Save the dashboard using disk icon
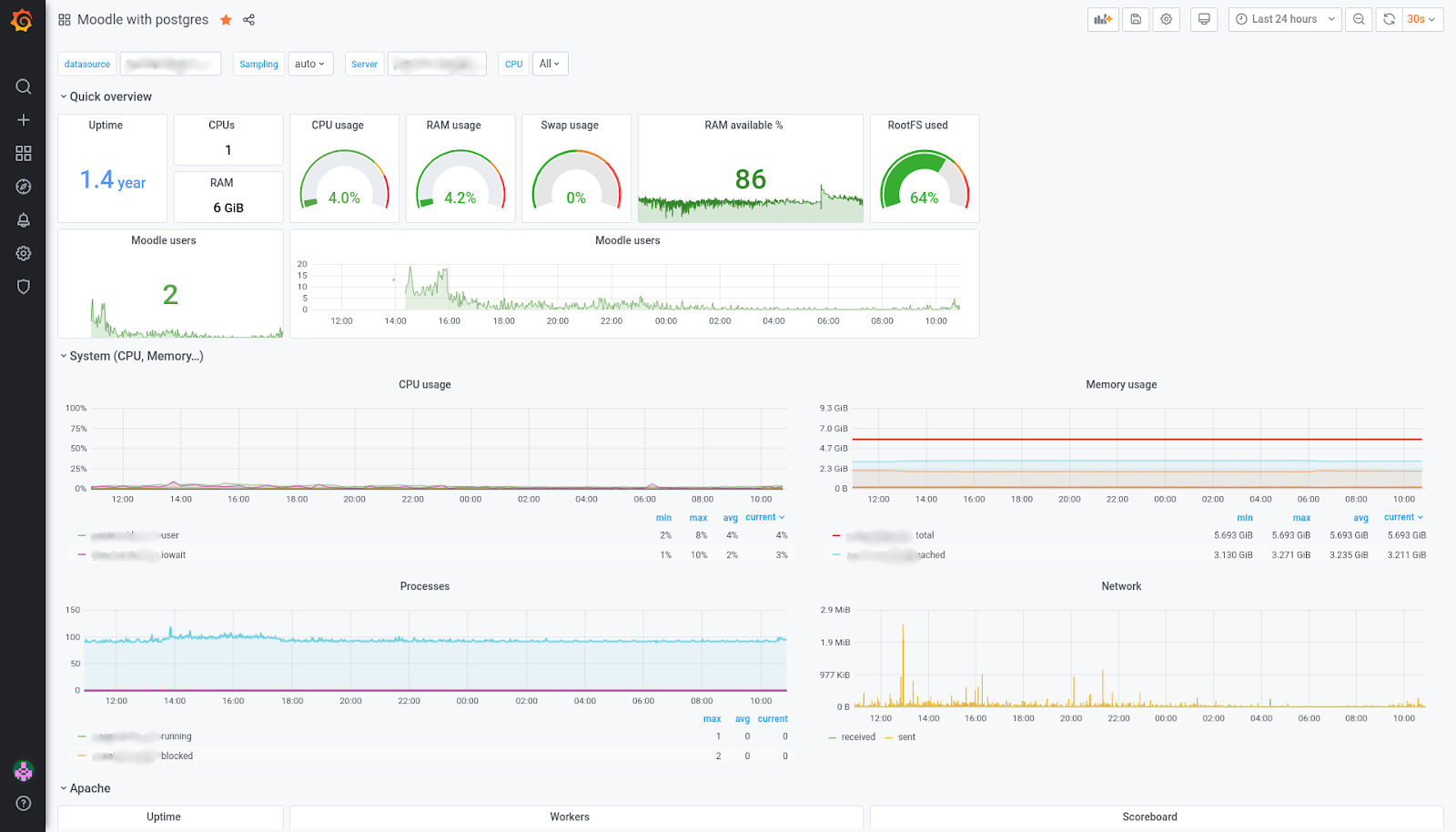This screenshot has height=832, width=1456. (1136, 19)
